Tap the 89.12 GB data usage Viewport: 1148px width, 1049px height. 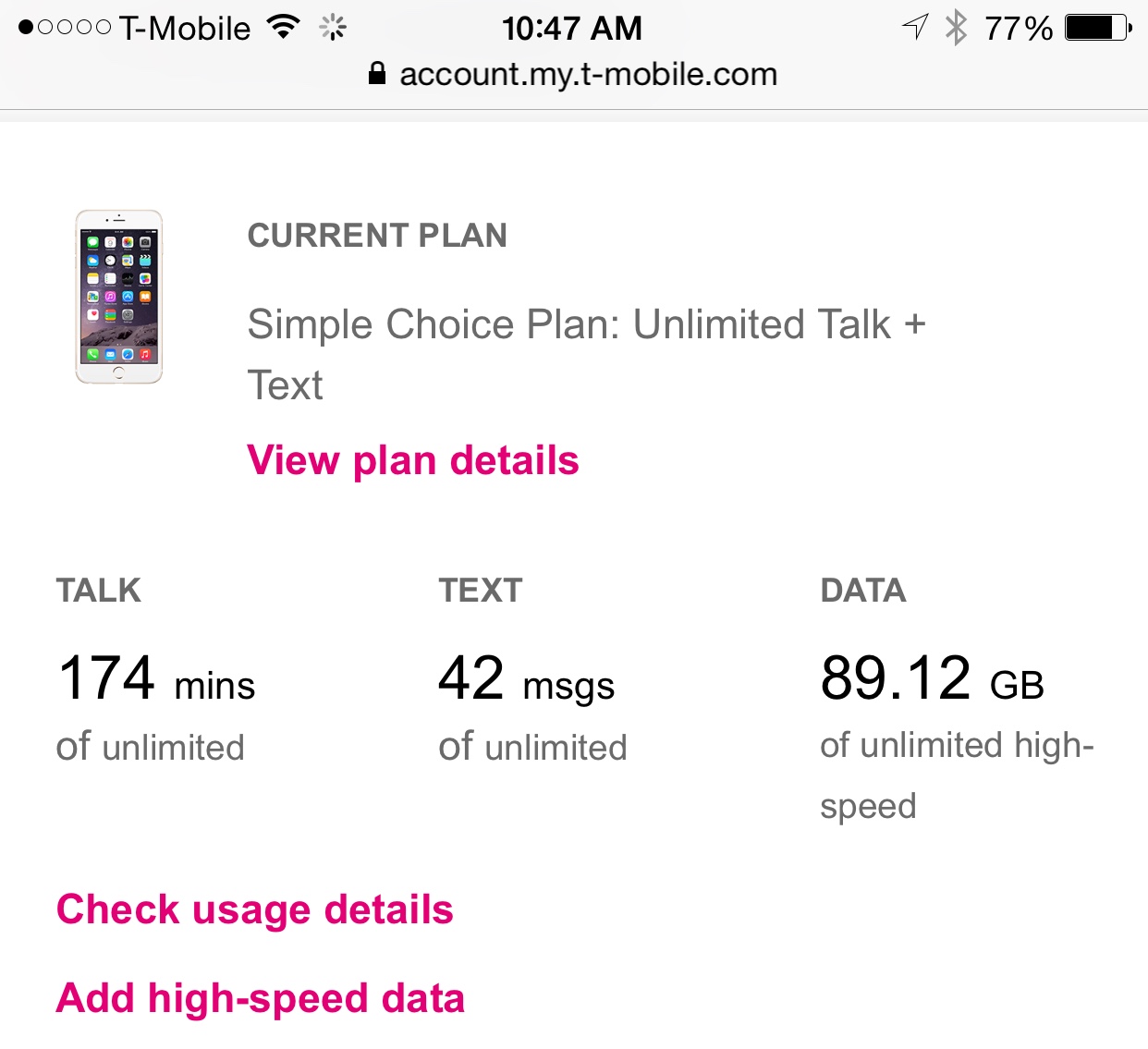[932, 679]
